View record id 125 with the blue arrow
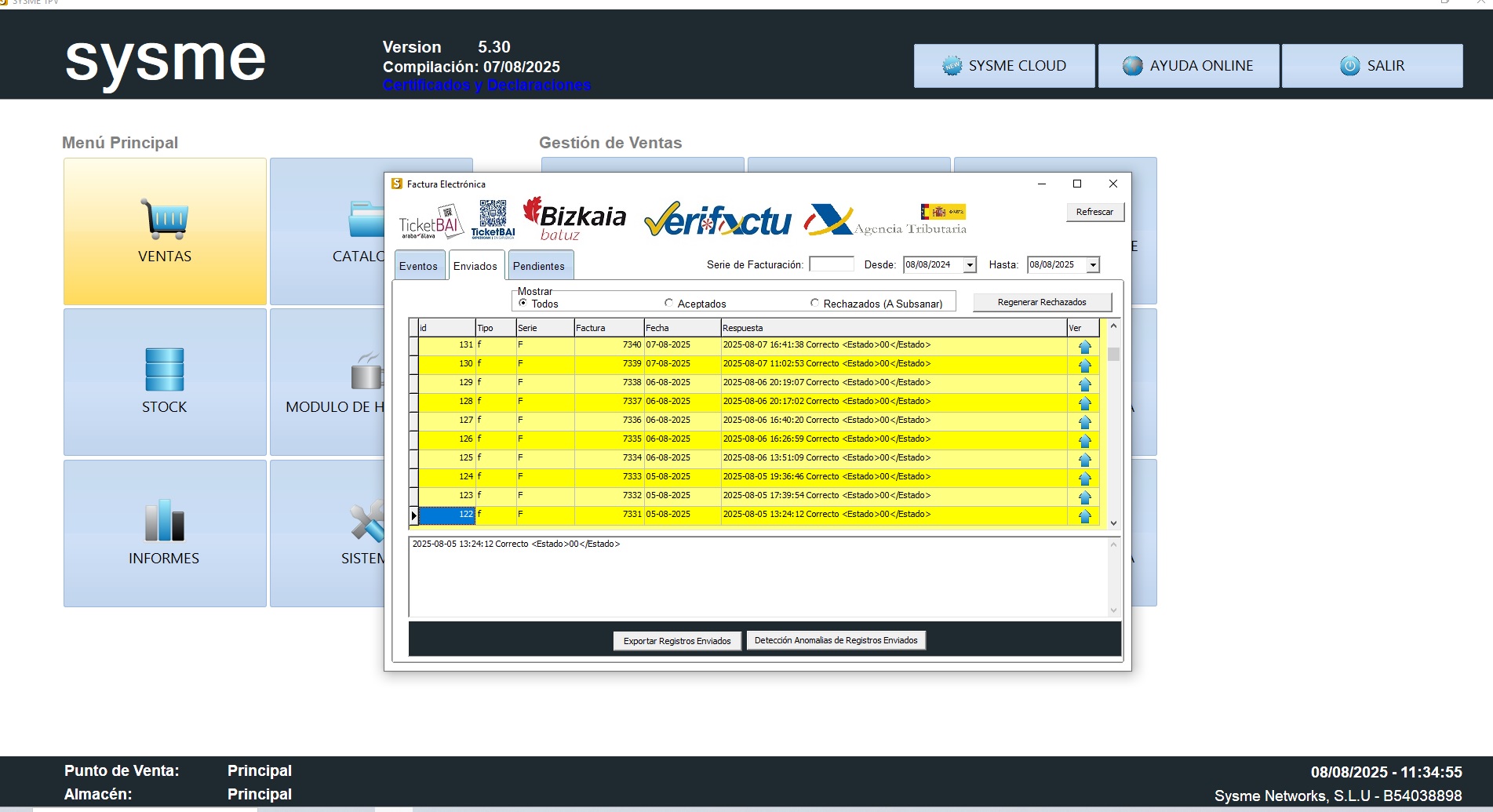The image size is (1493, 812). click(x=1084, y=459)
